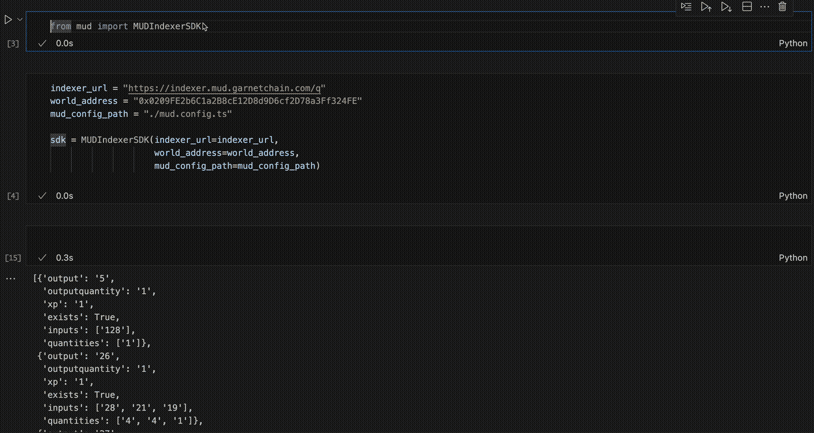
Task: Click the 'from mud import MUDIndexerSDK' code line
Action: click(x=127, y=26)
